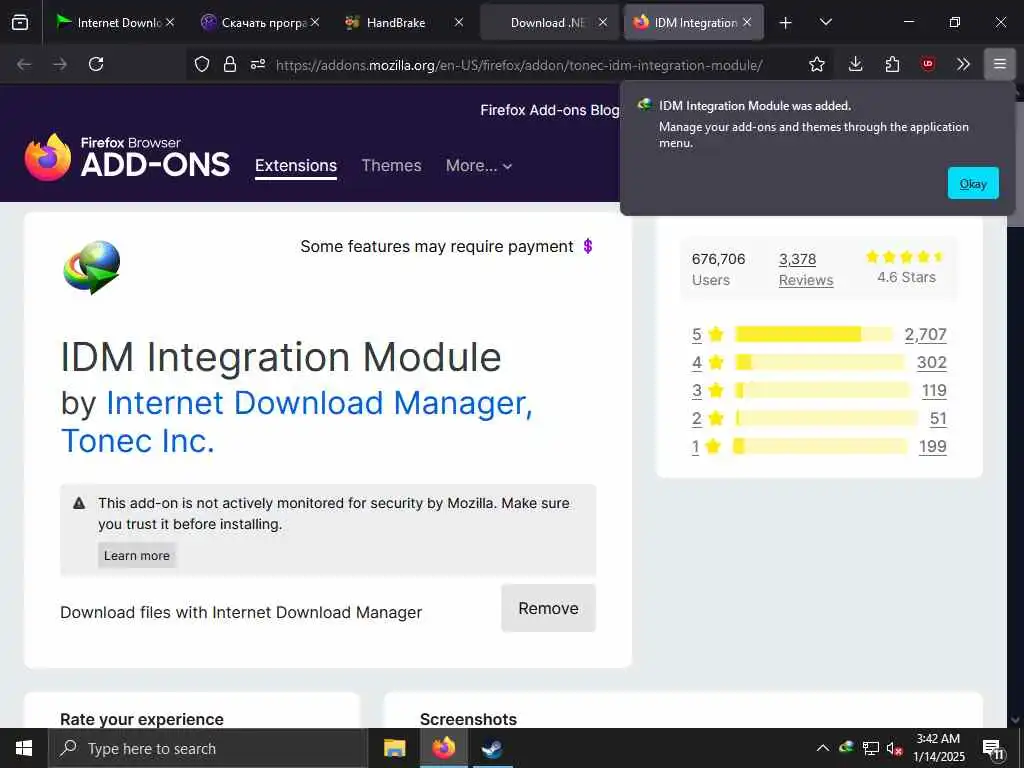Open Firefox View tab icon
The image size is (1024, 768).
[x=20, y=22]
